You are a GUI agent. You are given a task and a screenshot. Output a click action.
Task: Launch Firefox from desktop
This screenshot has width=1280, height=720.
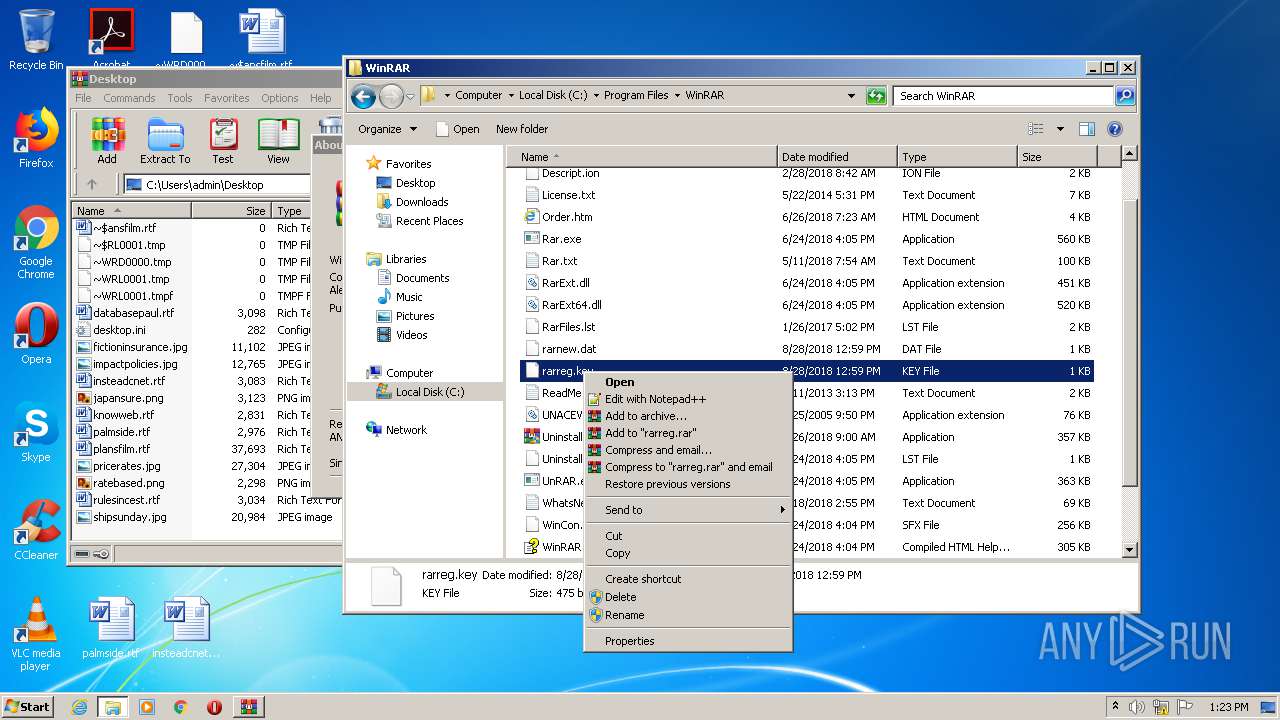pyautogui.click(x=36, y=138)
